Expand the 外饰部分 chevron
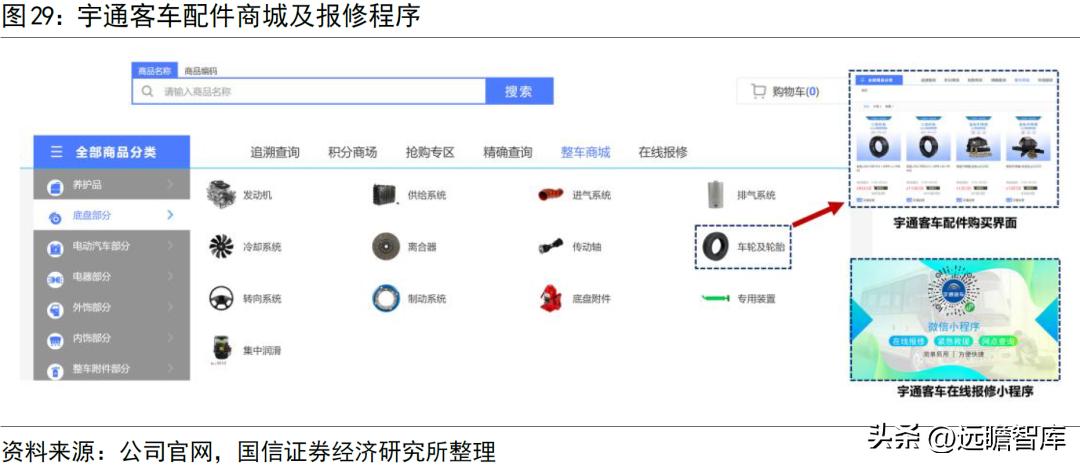This screenshot has width=1080, height=465. click(170, 307)
